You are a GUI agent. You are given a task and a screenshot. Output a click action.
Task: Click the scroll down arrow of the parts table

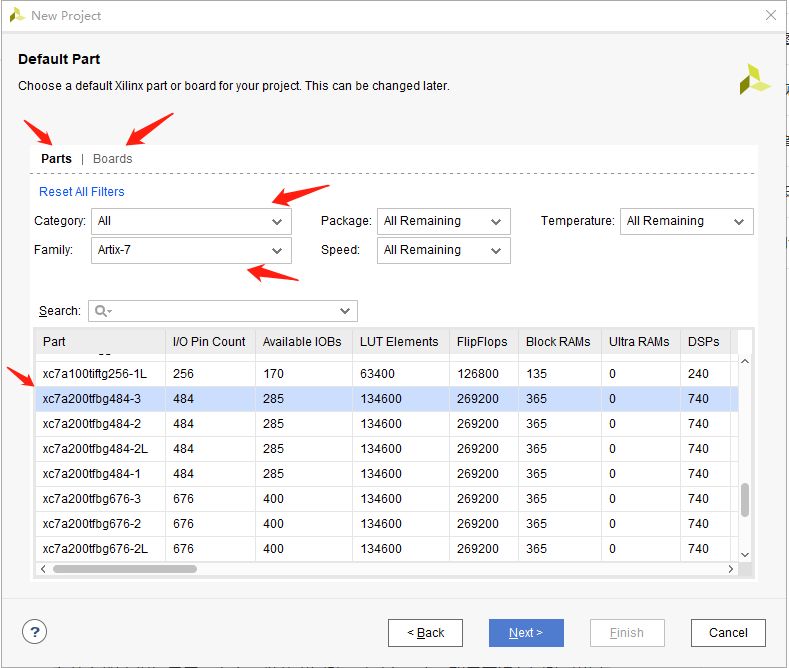(x=745, y=554)
